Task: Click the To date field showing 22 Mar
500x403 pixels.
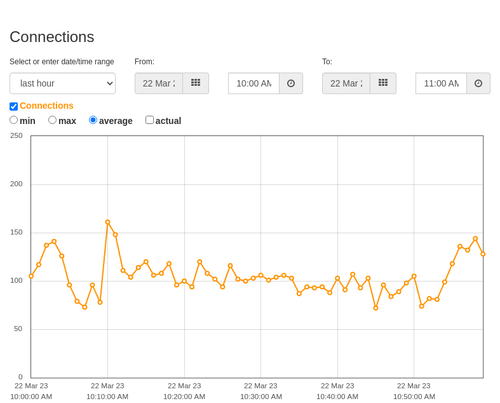Action: (x=346, y=83)
